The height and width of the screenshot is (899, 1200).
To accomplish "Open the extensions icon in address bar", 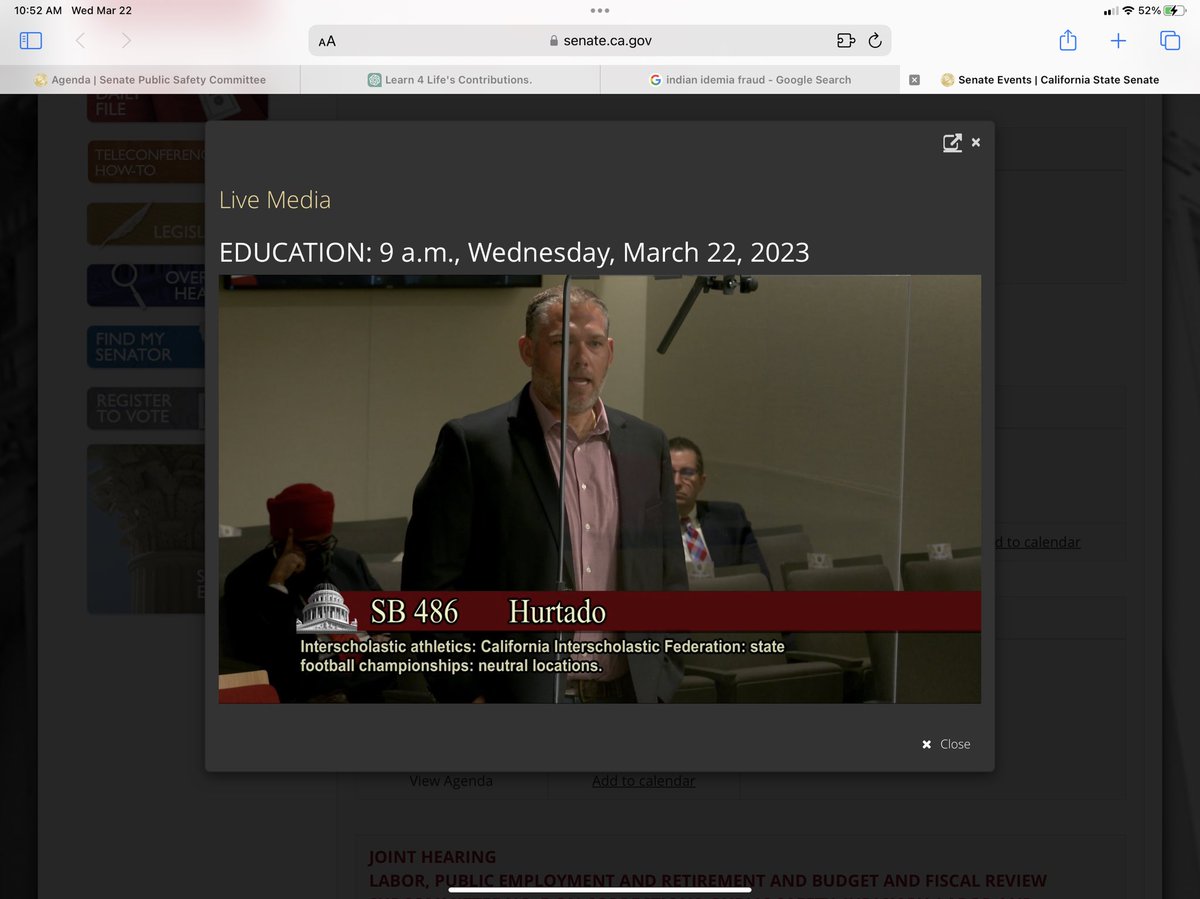I will [846, 41].
